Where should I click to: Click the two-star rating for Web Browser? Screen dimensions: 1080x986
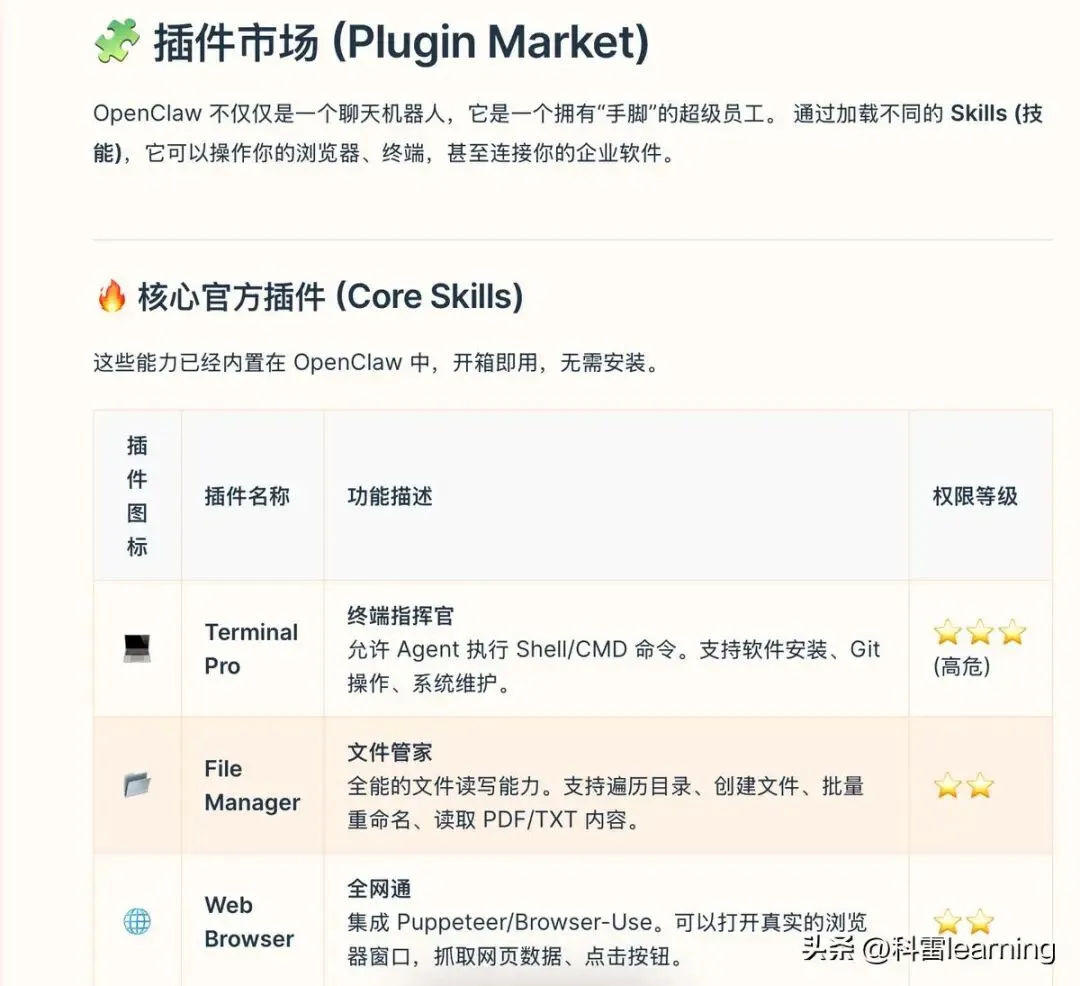(964, 921)
